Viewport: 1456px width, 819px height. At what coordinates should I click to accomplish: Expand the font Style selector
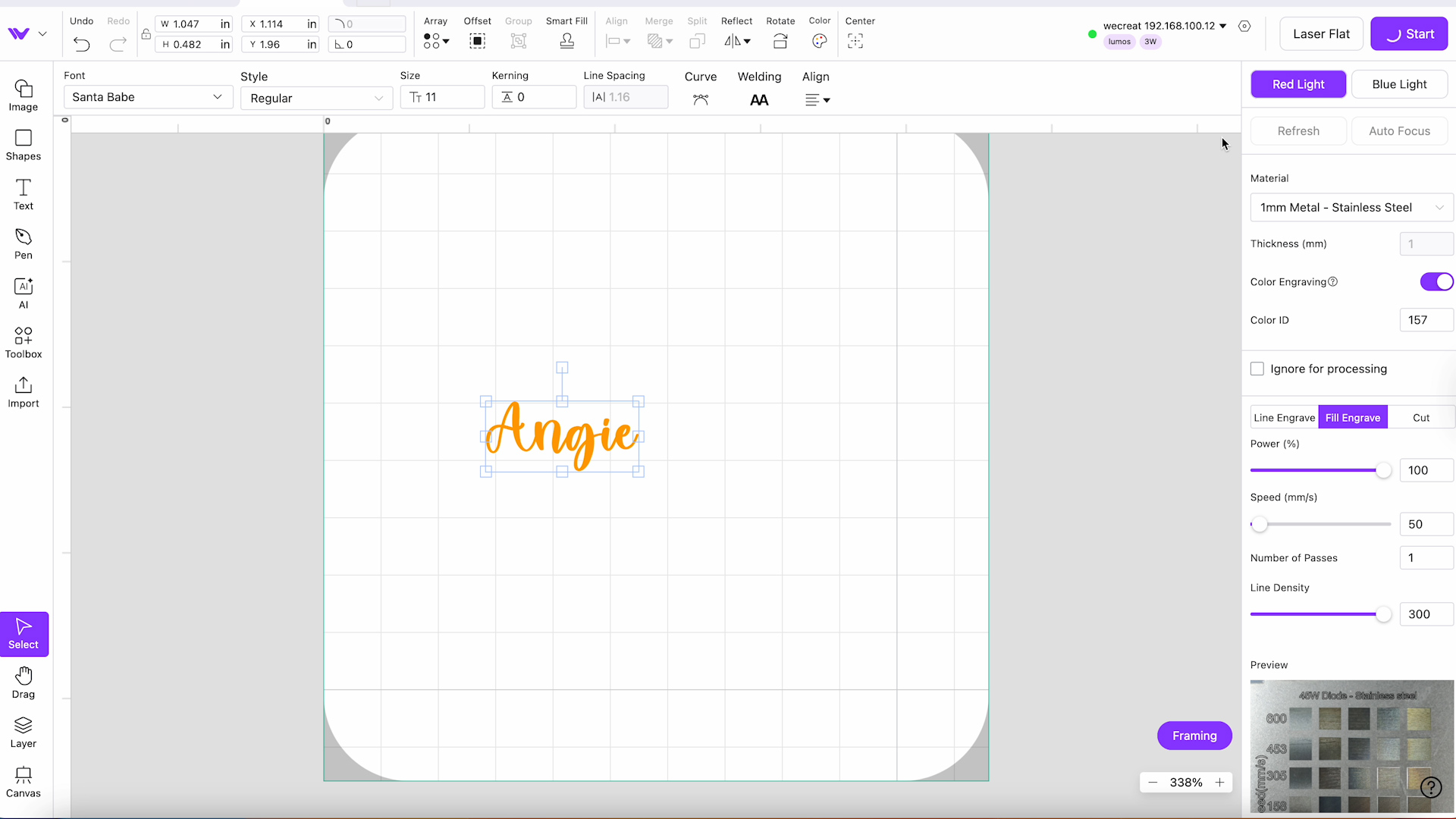tap(316, 99)
